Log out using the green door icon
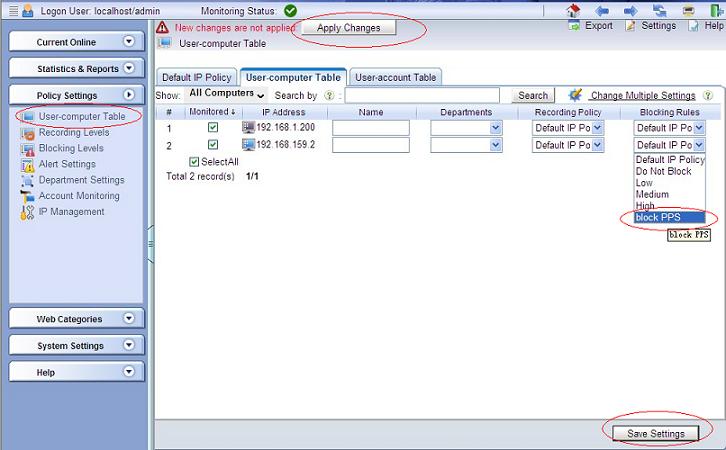Viewport: 726px width, 450px height. point(717,10)
